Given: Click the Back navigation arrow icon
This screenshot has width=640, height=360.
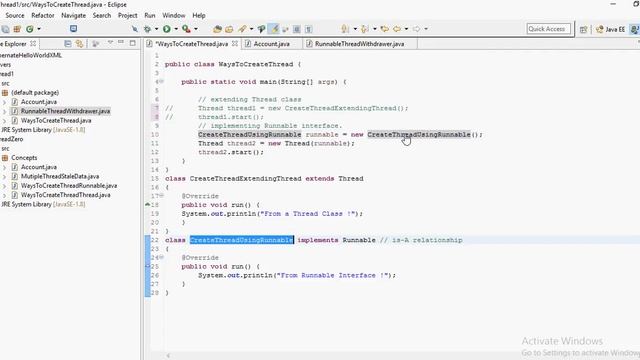Looking at the screenshot, I should point(397,29).
